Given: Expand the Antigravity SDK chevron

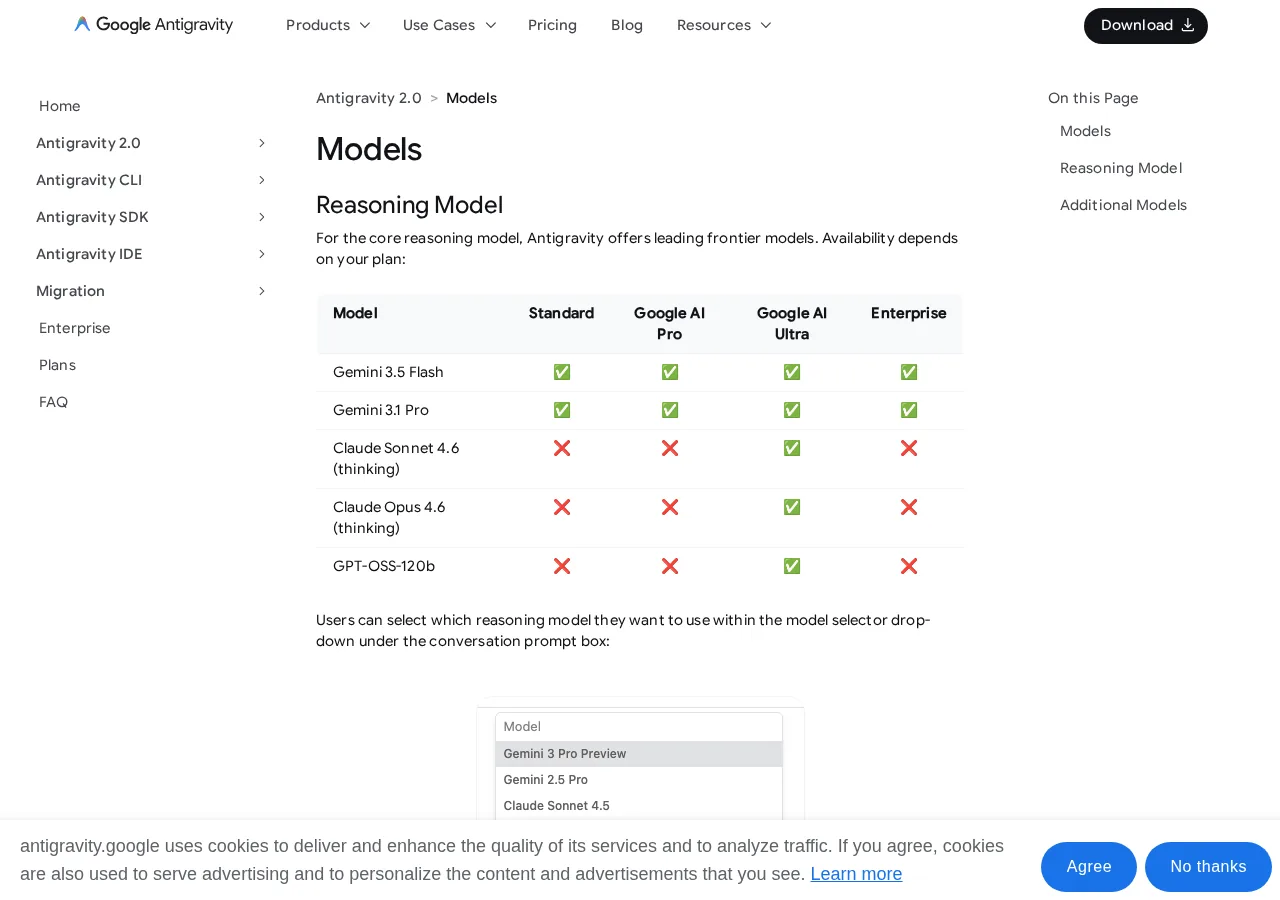Looking at the screenshot, I should 262,217.
